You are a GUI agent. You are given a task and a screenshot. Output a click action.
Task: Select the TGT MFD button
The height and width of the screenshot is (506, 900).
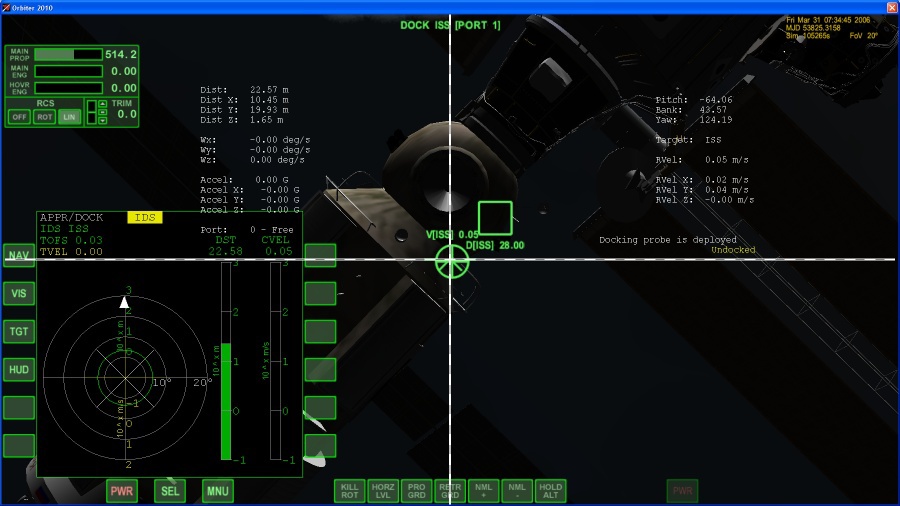point(19,331)
